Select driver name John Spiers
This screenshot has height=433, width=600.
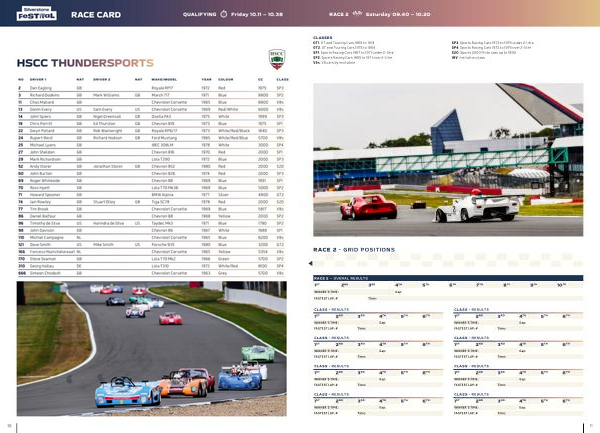point(40,116)
